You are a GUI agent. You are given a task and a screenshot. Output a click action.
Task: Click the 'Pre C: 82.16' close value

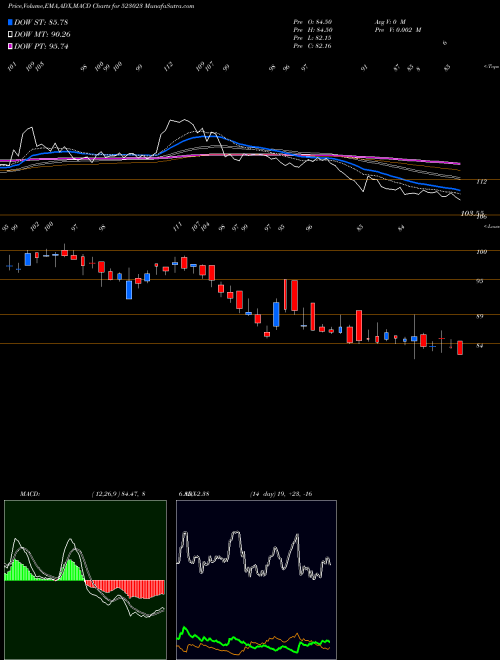pos(313,46)
